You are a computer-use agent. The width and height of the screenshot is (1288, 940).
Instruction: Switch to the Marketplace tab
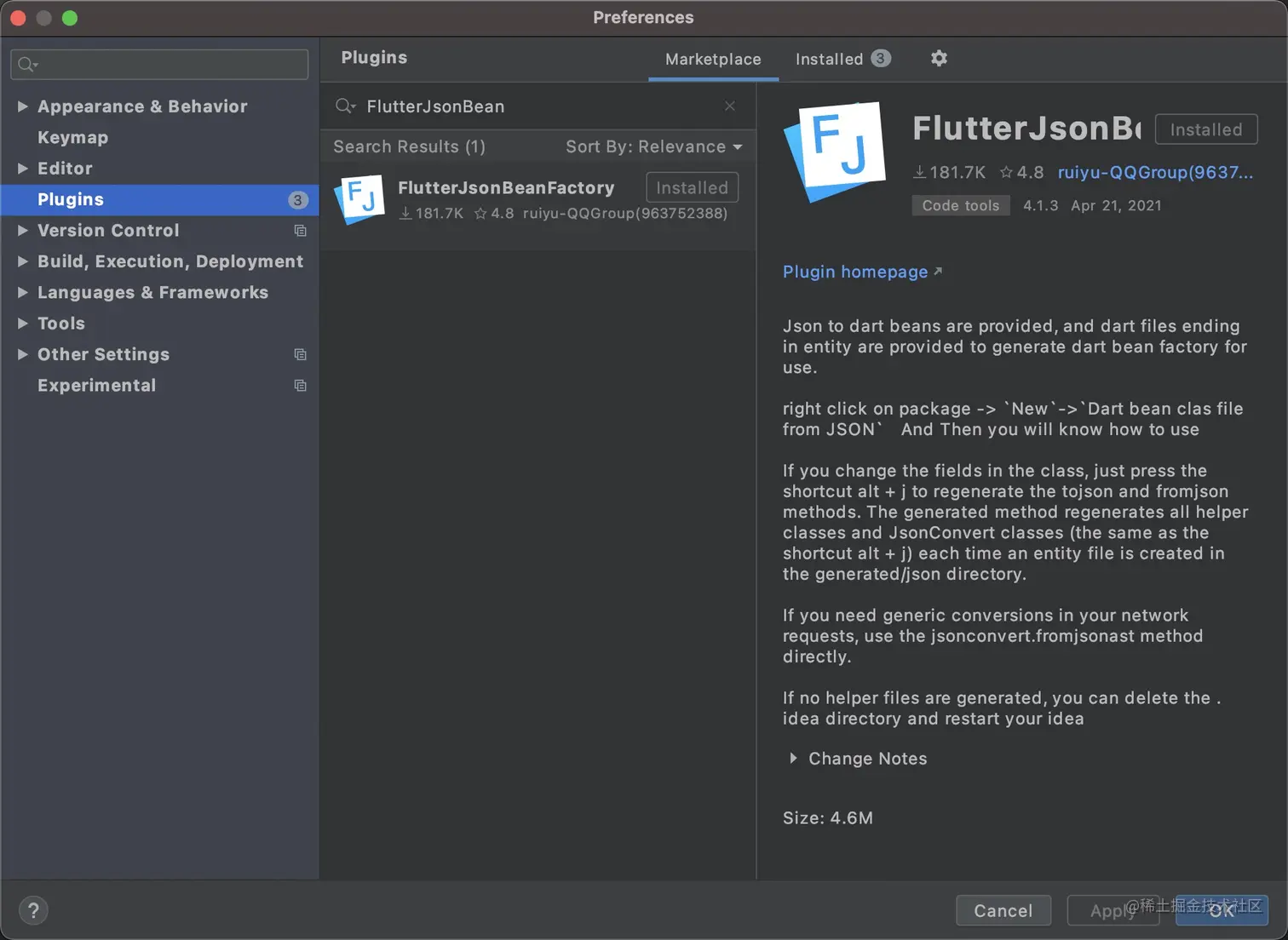pyautogui.click(x=713, y=59)
